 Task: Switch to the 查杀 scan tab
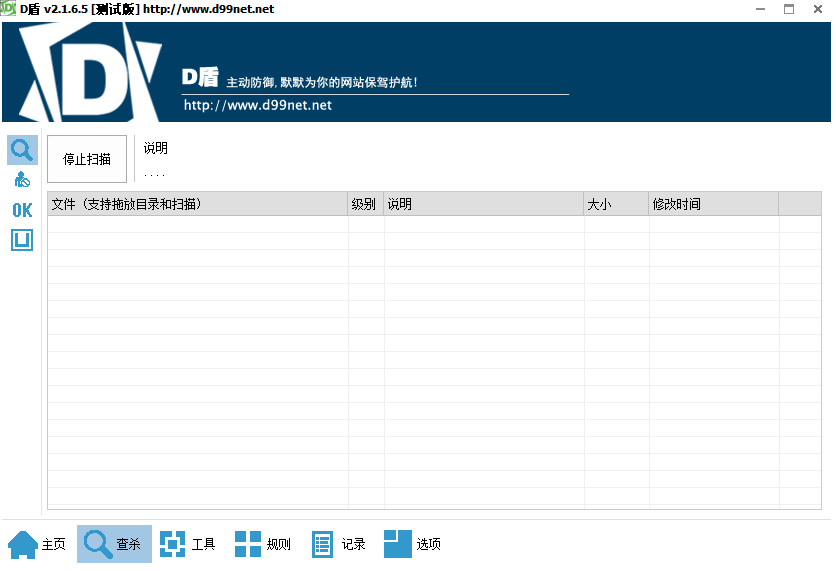pos(114,544)
